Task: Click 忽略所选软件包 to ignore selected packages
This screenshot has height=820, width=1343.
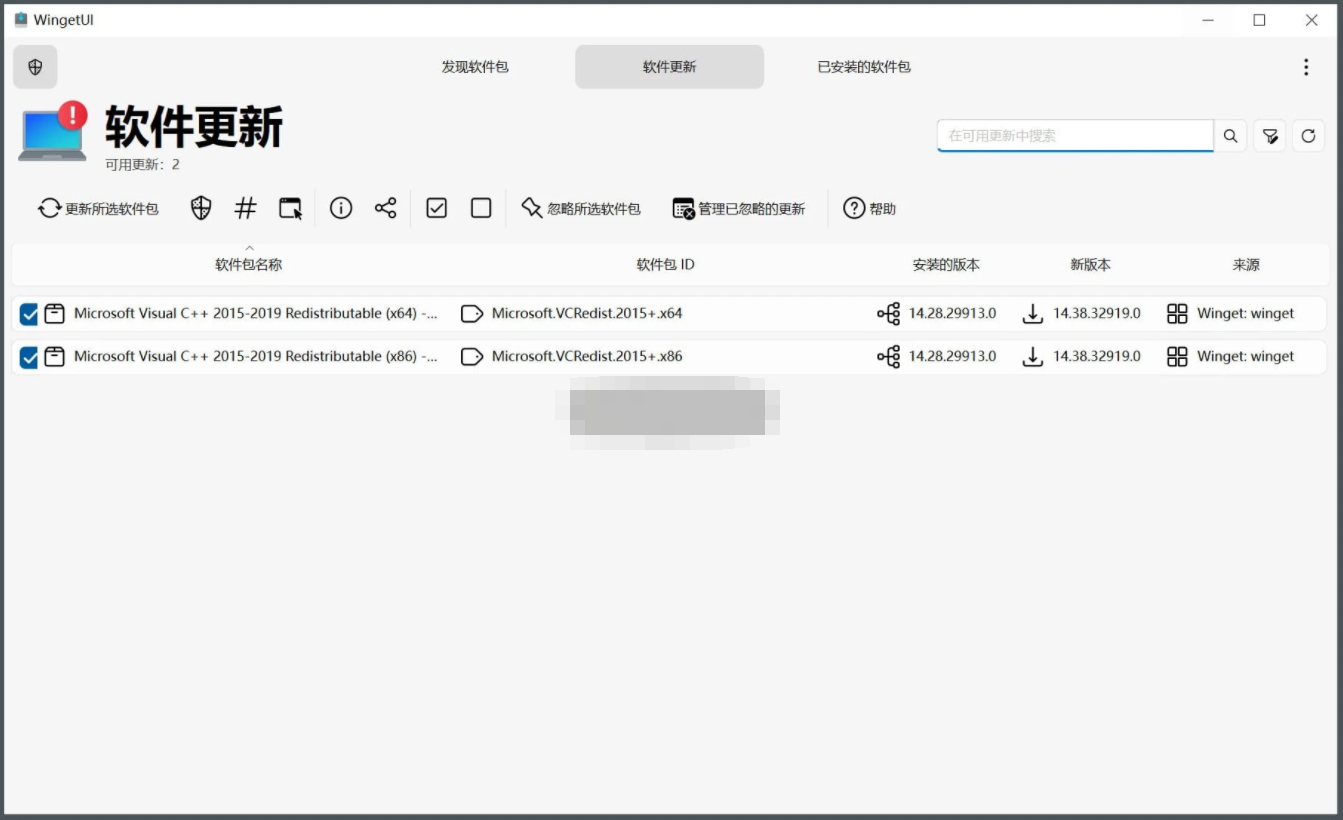Action: coord(581,209)
